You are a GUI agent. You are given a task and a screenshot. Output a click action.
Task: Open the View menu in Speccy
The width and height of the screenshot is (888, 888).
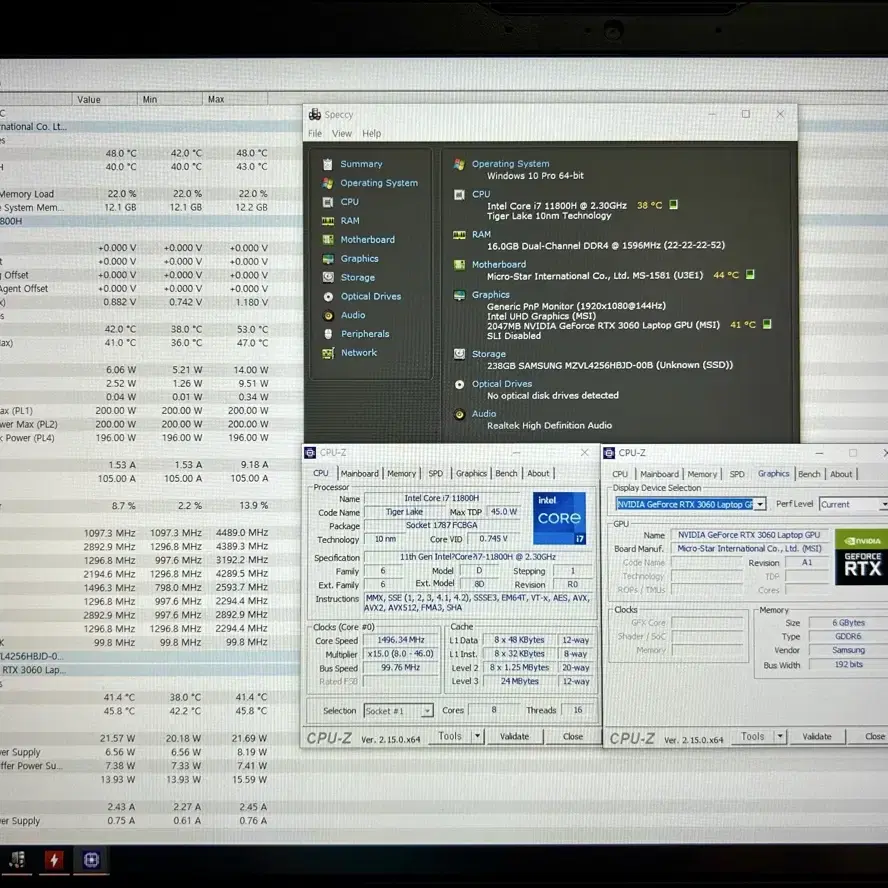[x=341, y=134]
